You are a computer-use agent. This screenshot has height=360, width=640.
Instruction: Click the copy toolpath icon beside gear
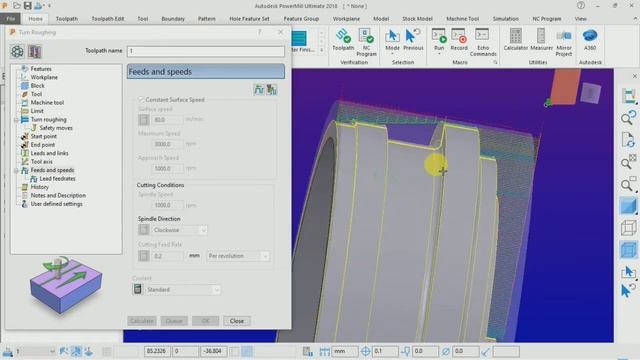pos(35,51)
